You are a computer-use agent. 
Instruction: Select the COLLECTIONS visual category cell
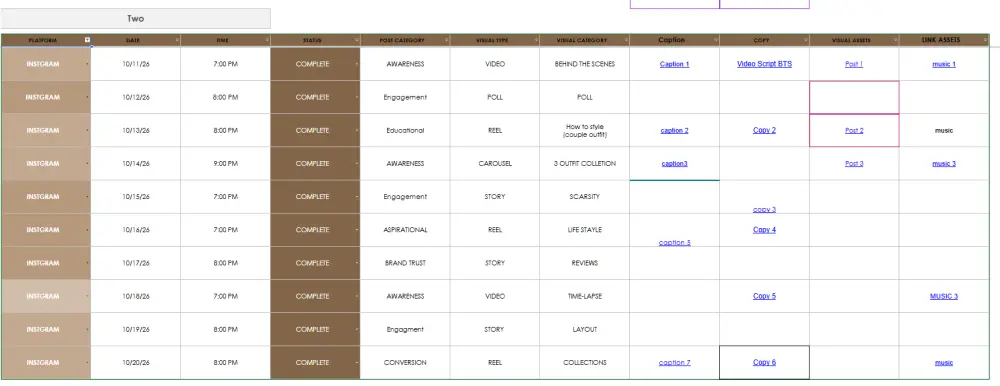(585, 363)
